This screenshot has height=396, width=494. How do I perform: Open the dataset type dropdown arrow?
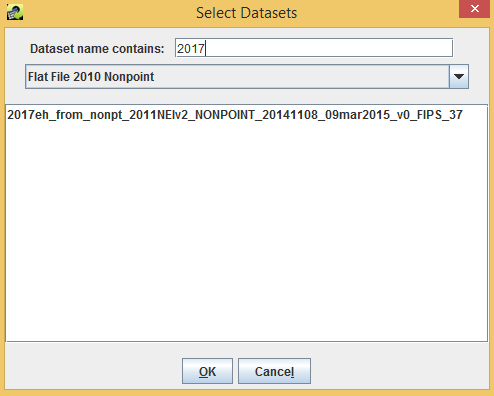pos(459,77)
